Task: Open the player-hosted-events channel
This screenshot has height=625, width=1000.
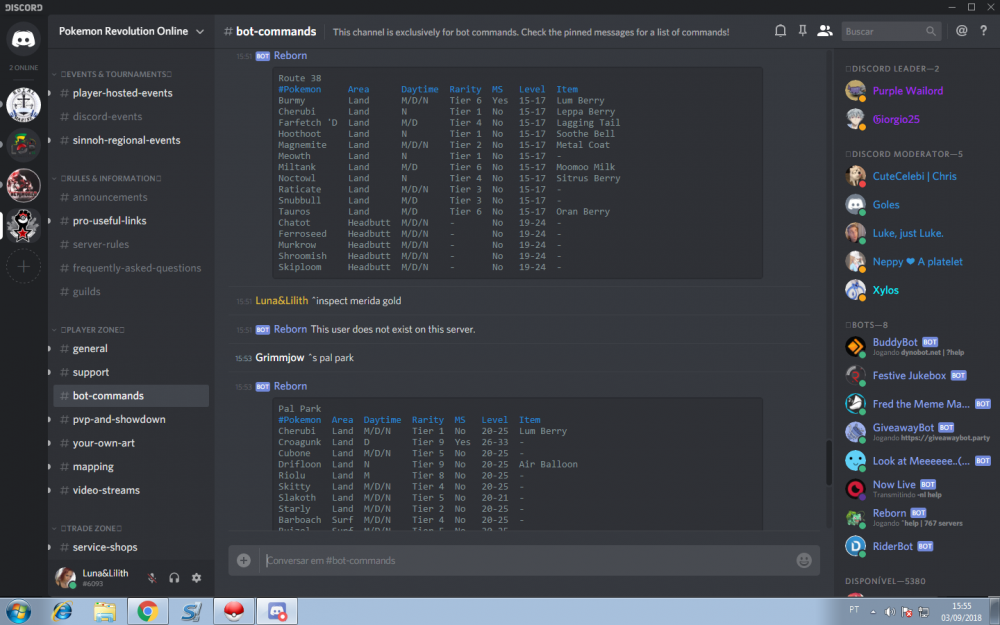Action: tap(131, 93)
